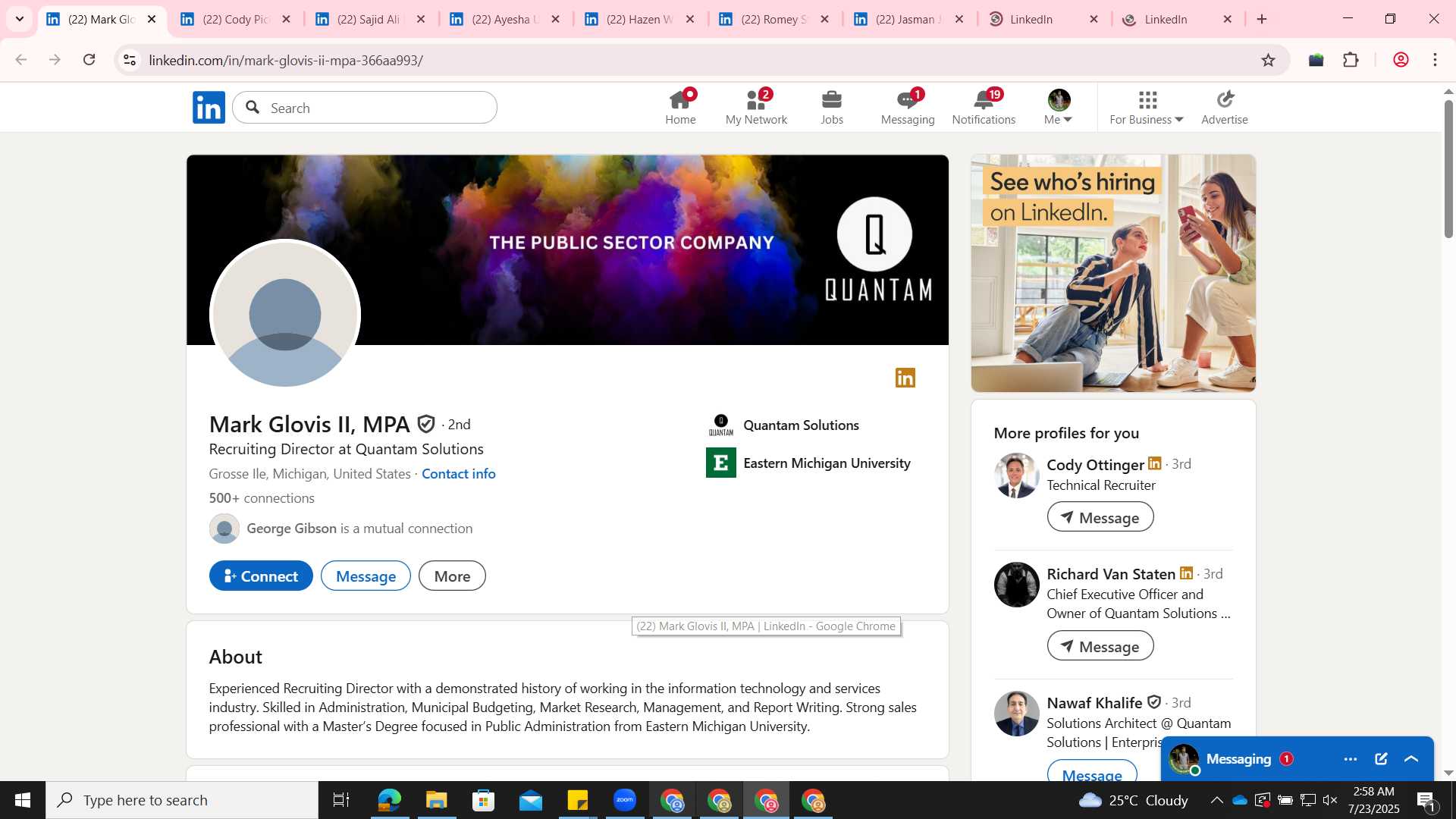View Mark Glovis profile photo
The image size is (1456, 819).
click(x=285, y=315)
